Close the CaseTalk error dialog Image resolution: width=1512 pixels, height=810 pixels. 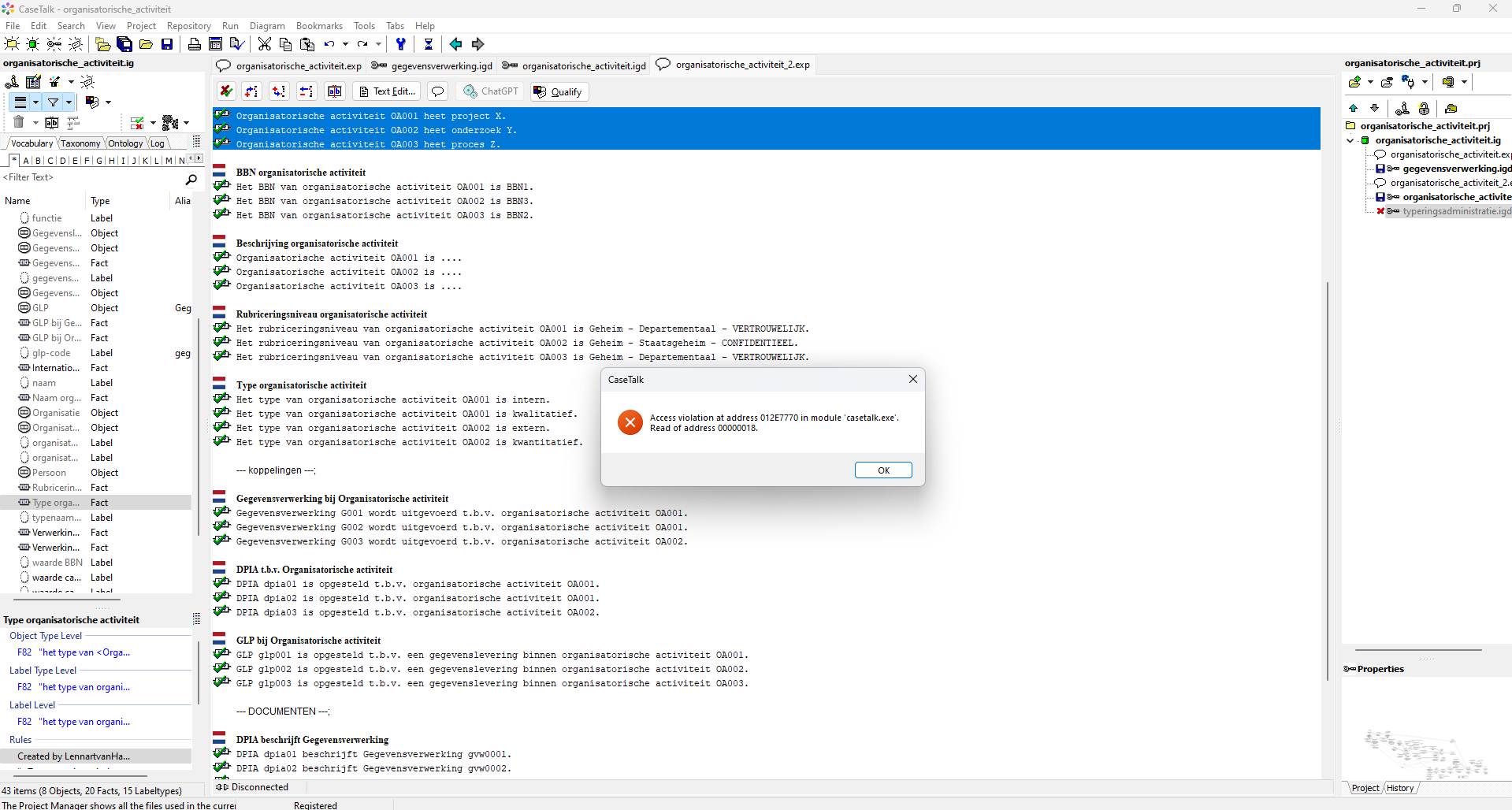coord(912,379)
